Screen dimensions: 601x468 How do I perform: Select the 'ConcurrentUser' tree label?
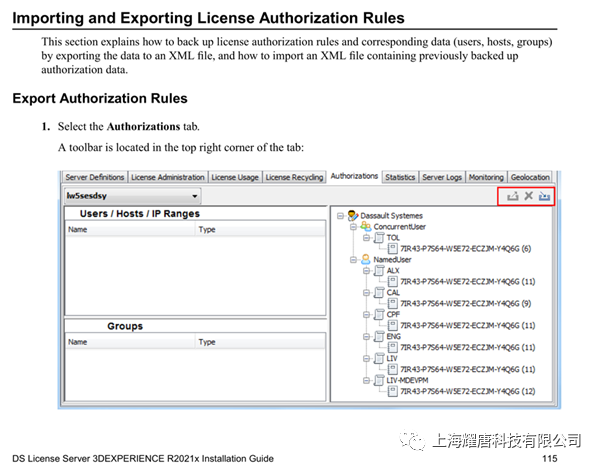(399, 227)
